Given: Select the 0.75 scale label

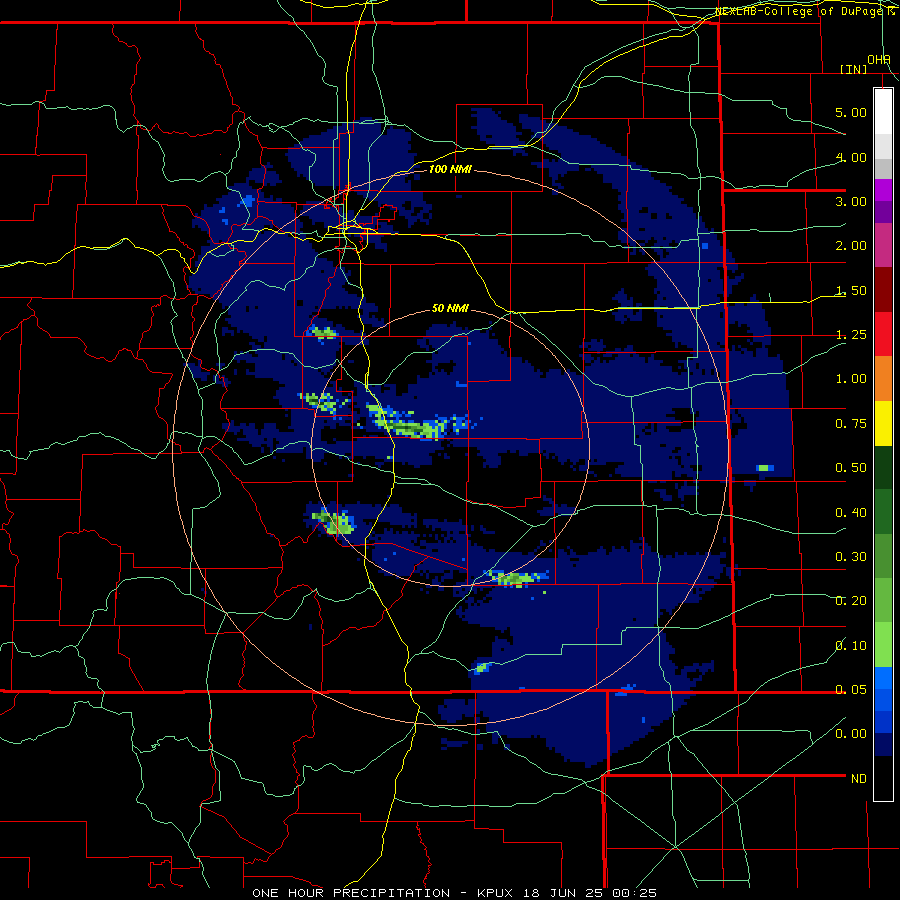Looking at the screenshot, I should coord(851,424).
